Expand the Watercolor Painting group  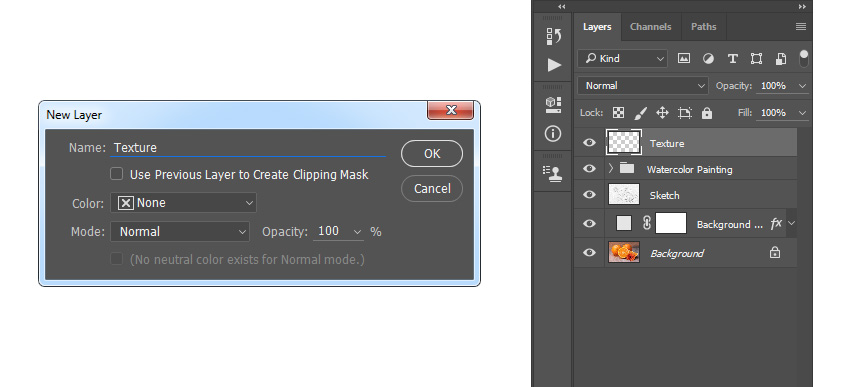(x=610, y=168)
